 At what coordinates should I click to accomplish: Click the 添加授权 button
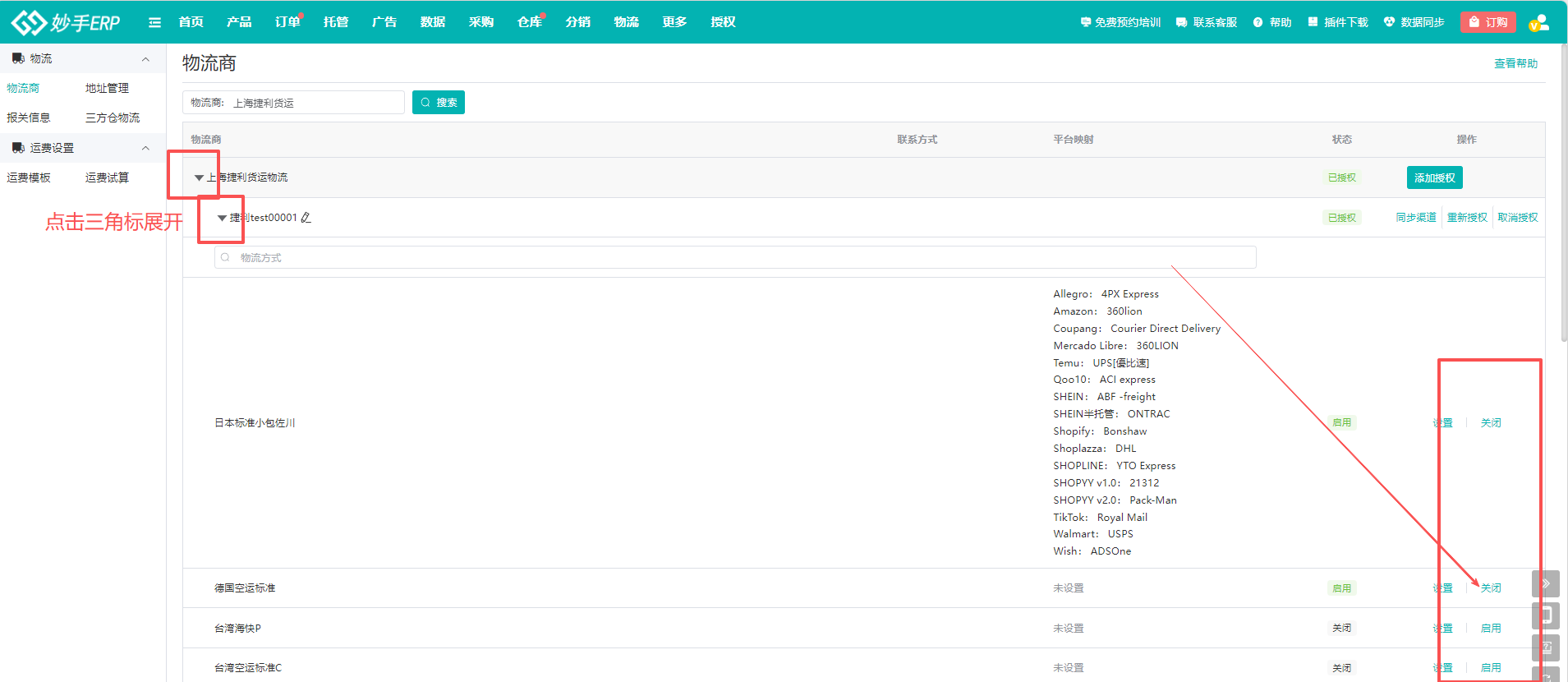tap(1434, 177)
